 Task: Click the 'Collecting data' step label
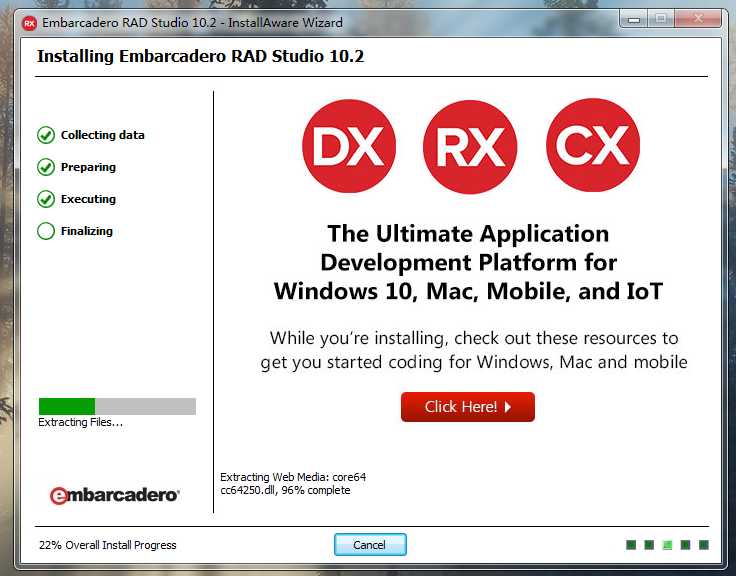click(x=103, y=135)
